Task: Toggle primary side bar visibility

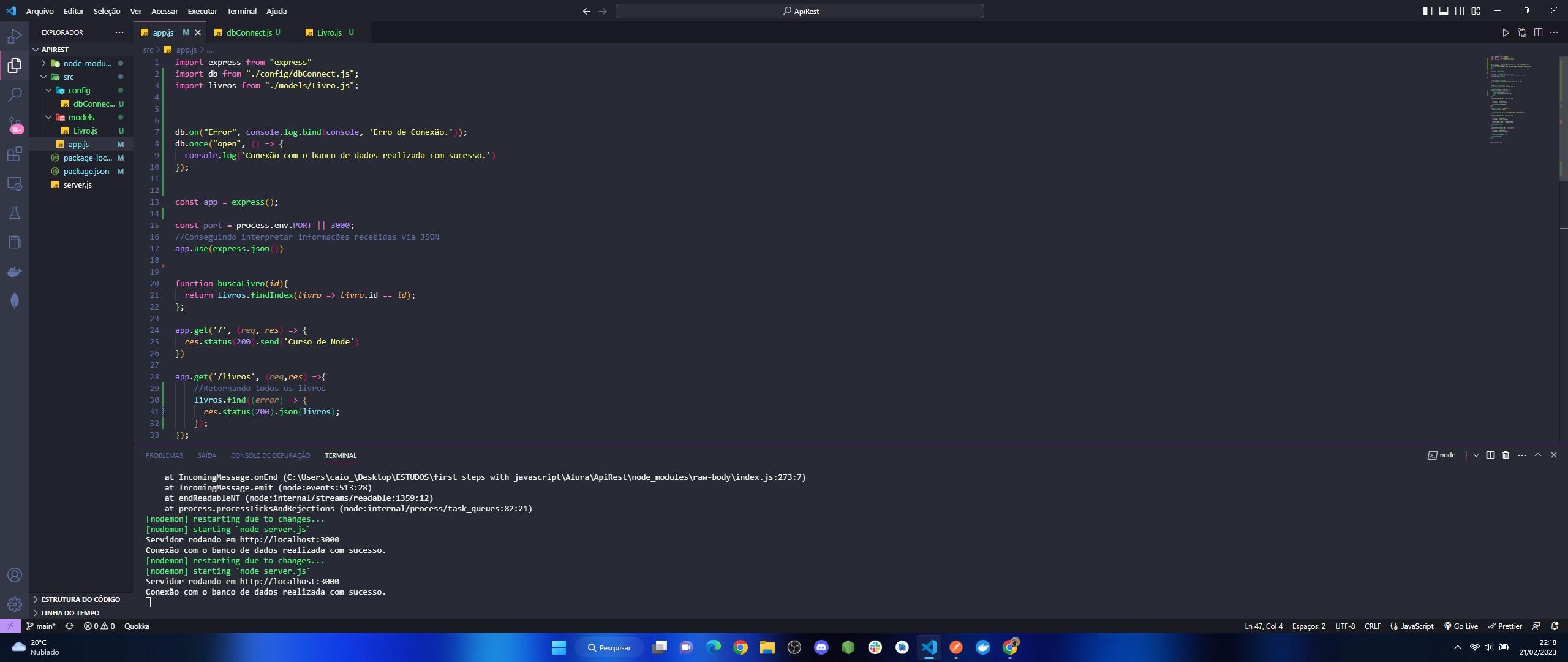Action: pos(1427,11)
